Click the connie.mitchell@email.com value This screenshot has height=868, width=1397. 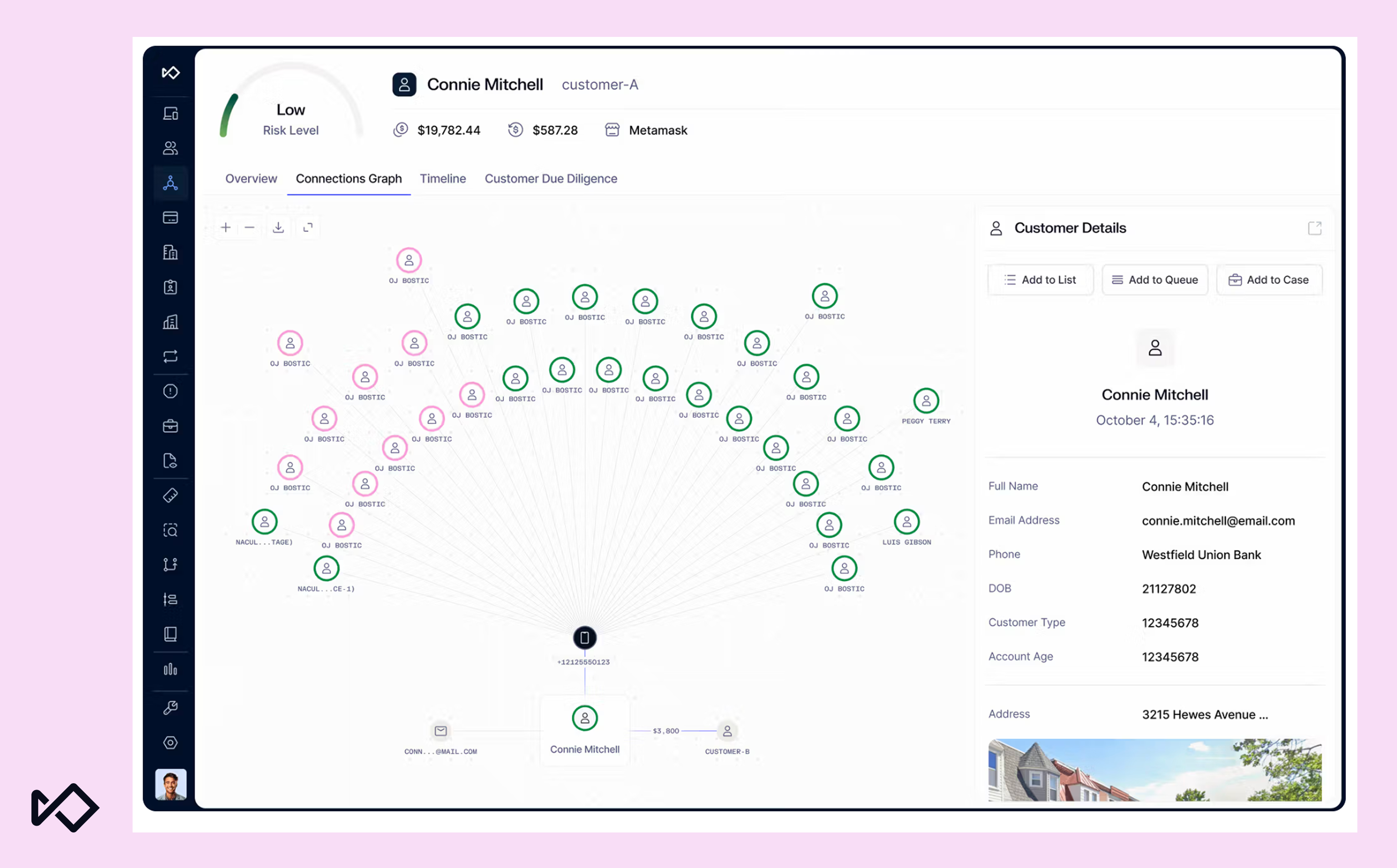tap(1218, 521)
